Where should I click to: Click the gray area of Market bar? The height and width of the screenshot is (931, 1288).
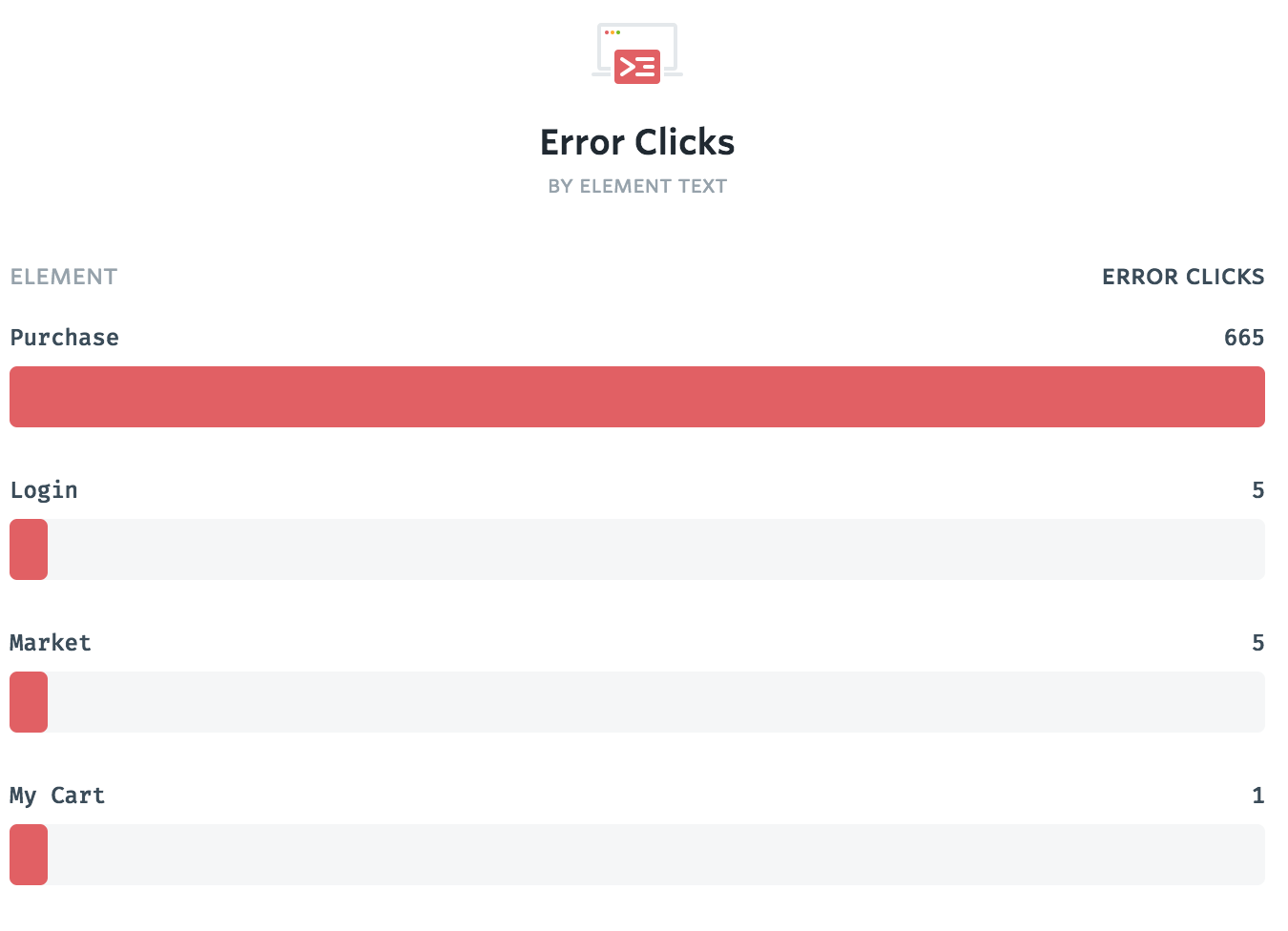[656, 702]
